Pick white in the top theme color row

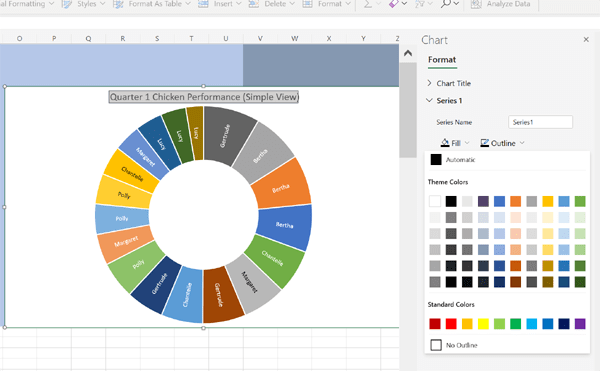[435, 201]
